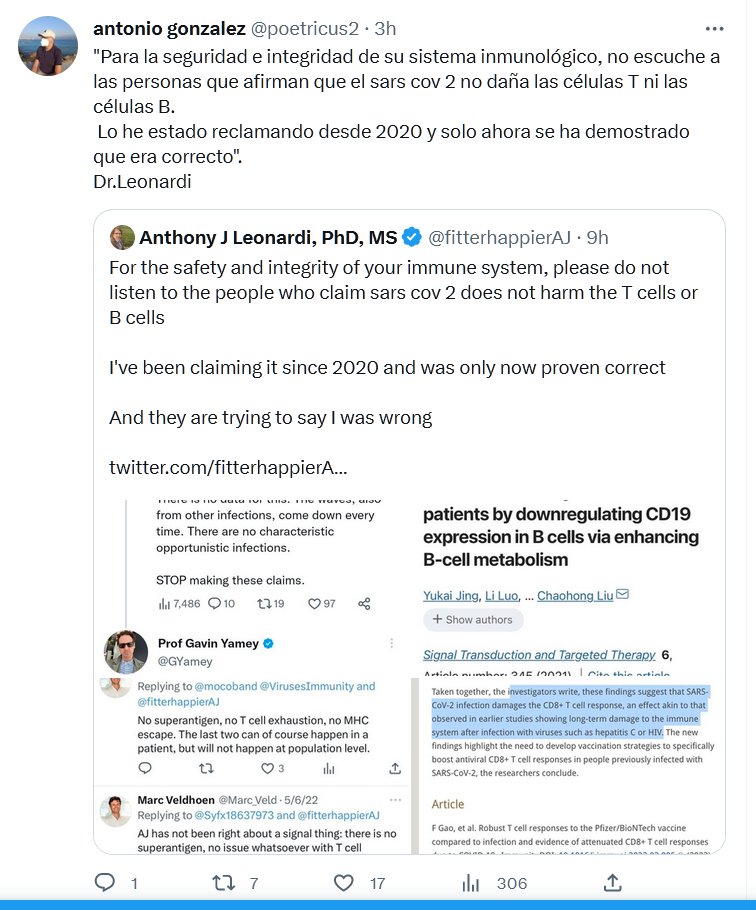
Task: Open the antonio gonzalez display name
Action: click(169, 28)
